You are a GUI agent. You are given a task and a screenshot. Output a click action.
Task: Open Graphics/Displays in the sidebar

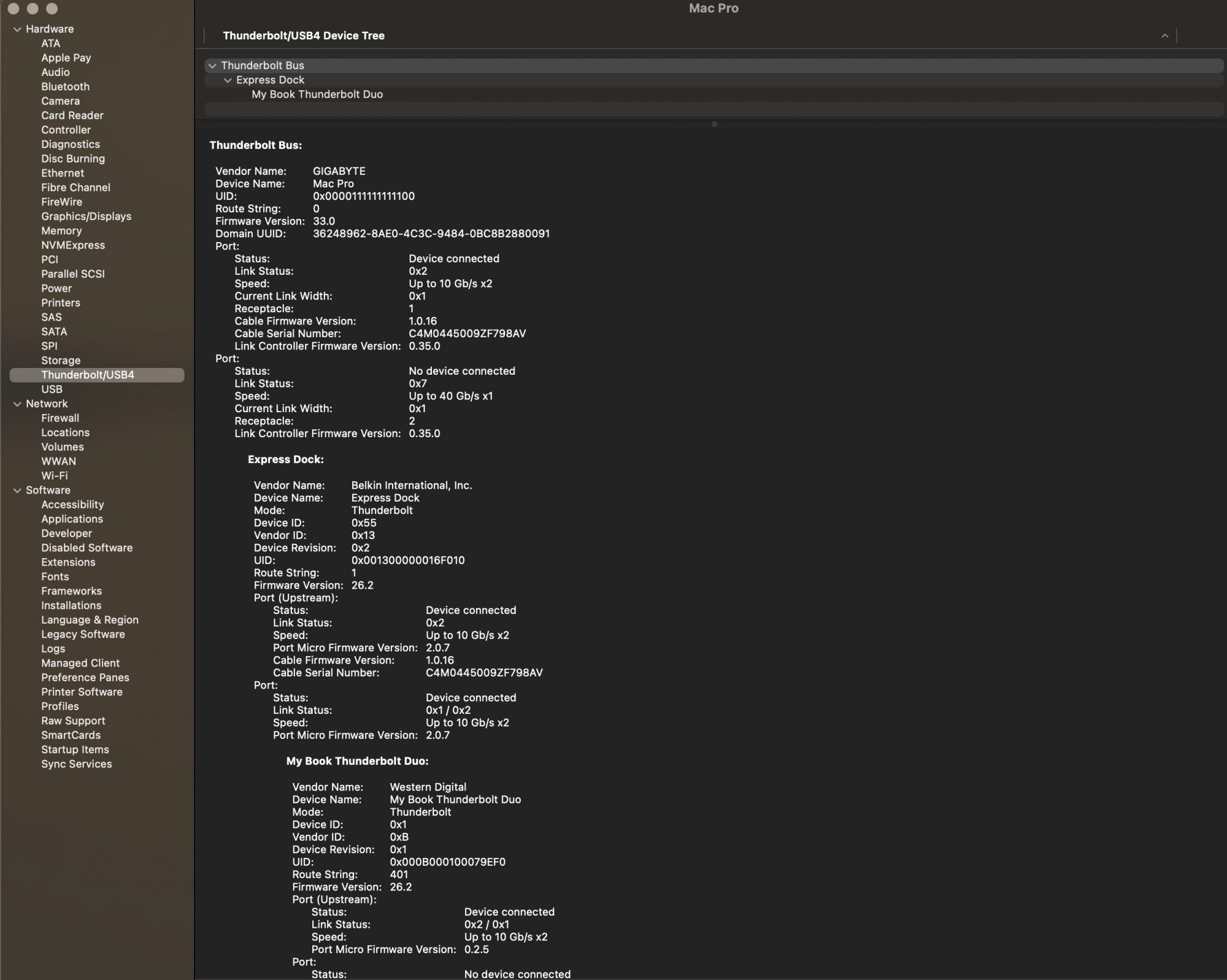(x=86, y=216)
